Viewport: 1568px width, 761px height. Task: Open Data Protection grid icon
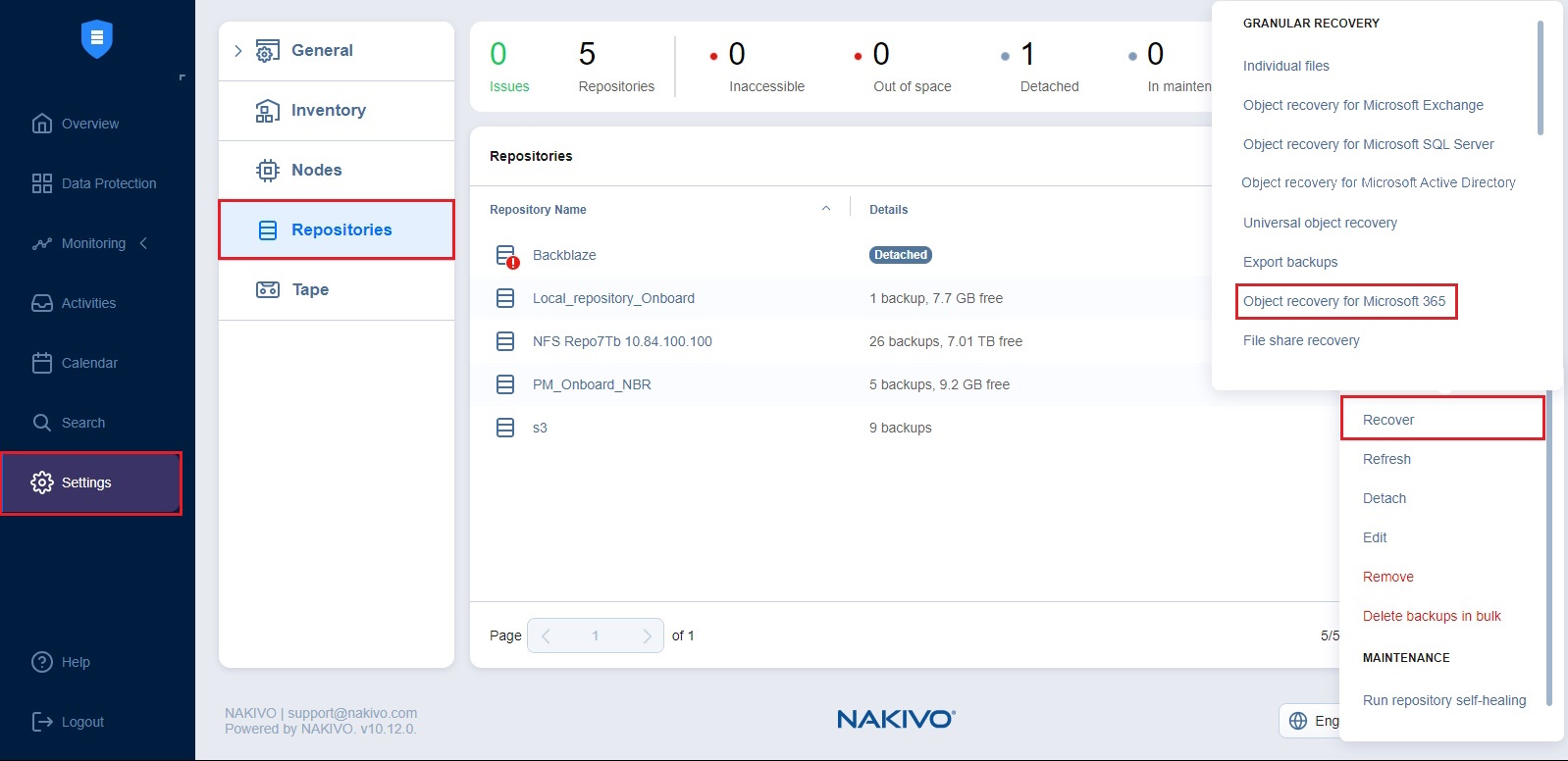pyautogui.click(x=42, y=183)
